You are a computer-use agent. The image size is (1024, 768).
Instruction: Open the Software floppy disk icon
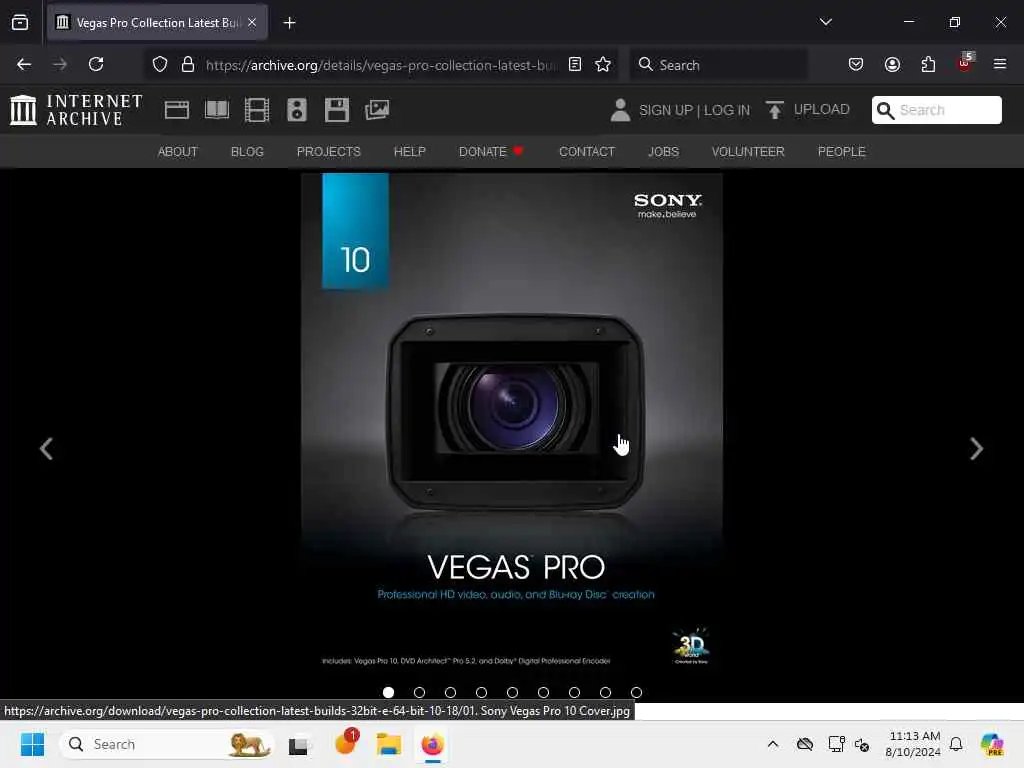point(337,110)
